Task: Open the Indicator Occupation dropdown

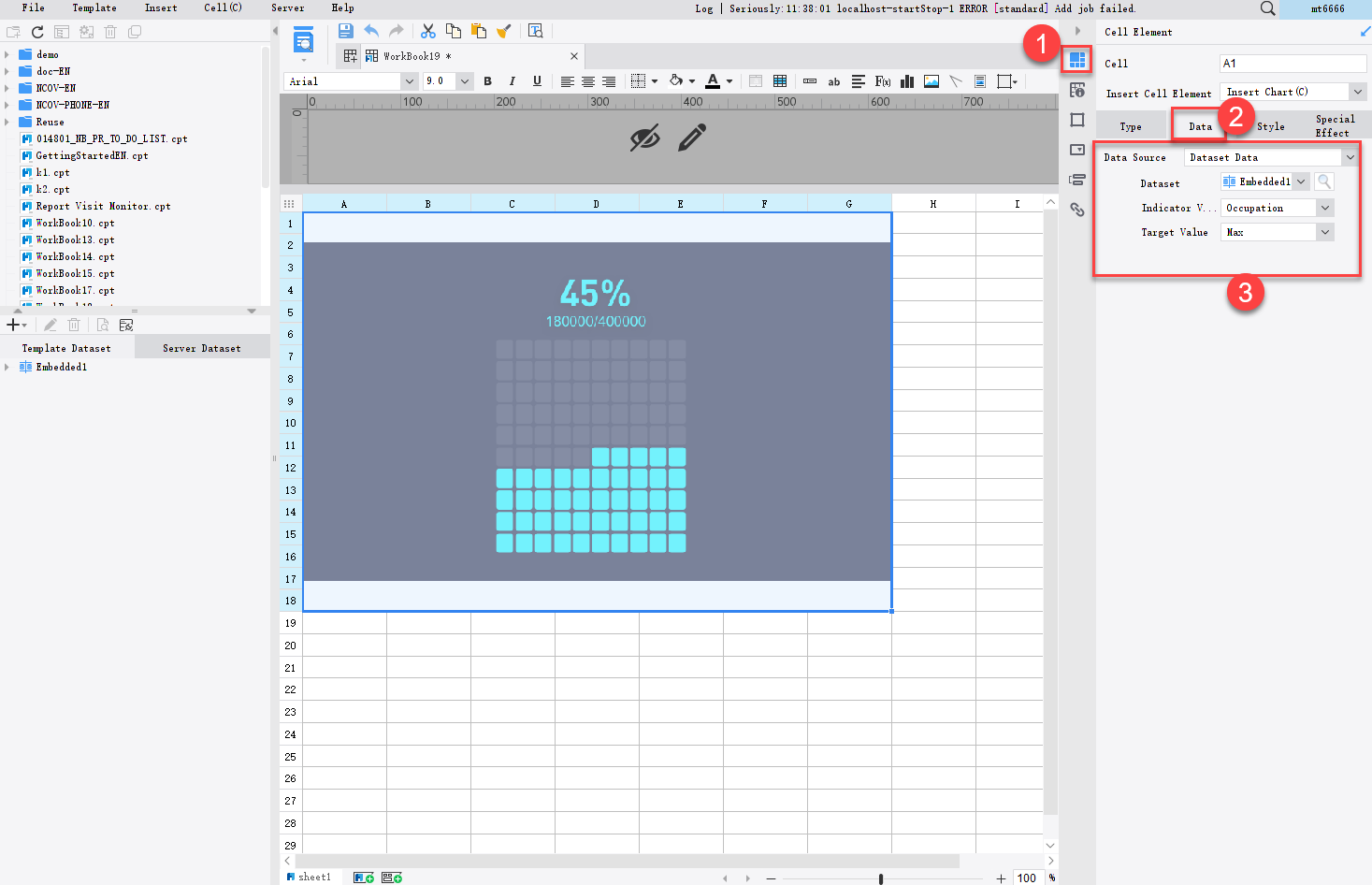Action: pos(1325,207)
